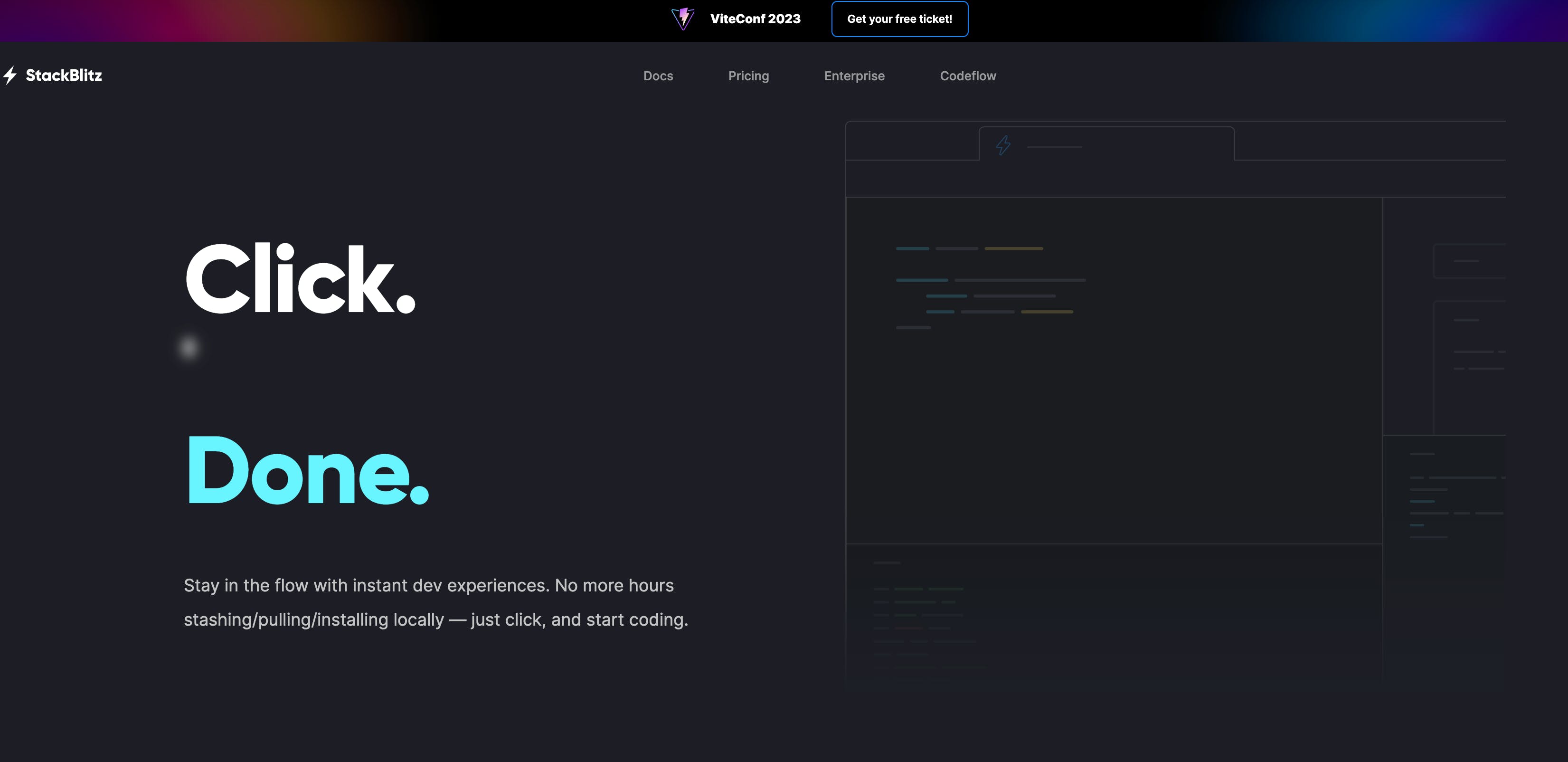
Task: Click the mock address bar strip under tab
Action: pyautogui.click(x=1175, y=179)
